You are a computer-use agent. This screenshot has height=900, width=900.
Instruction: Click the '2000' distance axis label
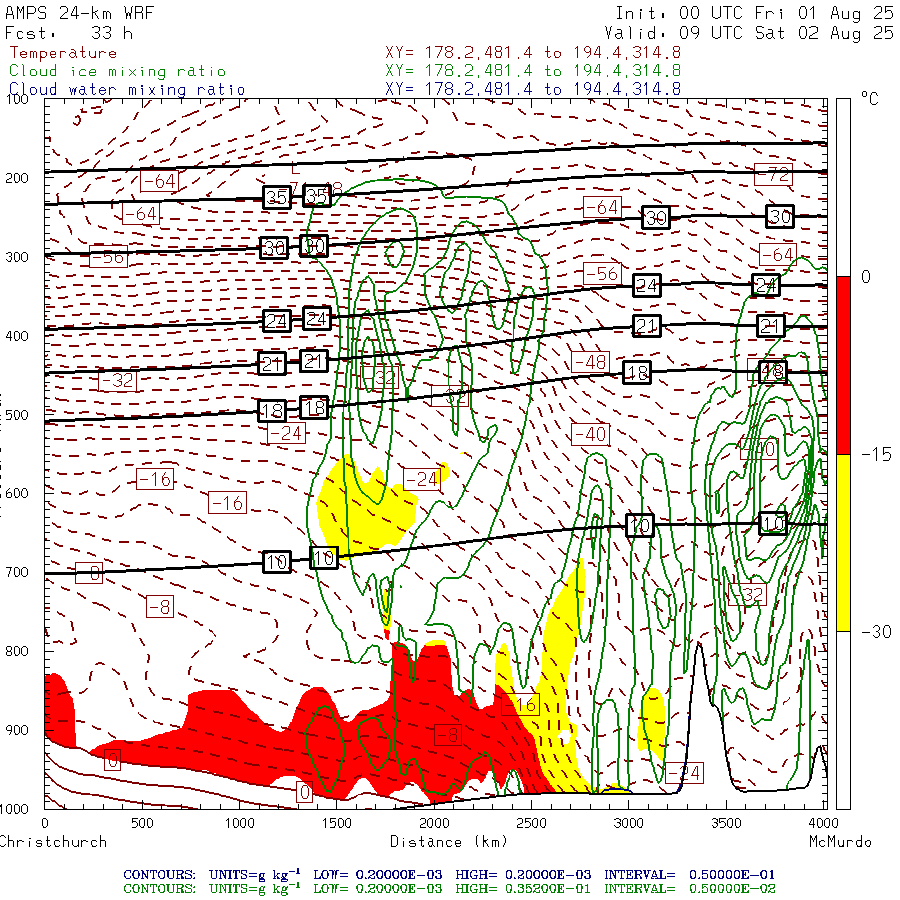coord(434,823)
